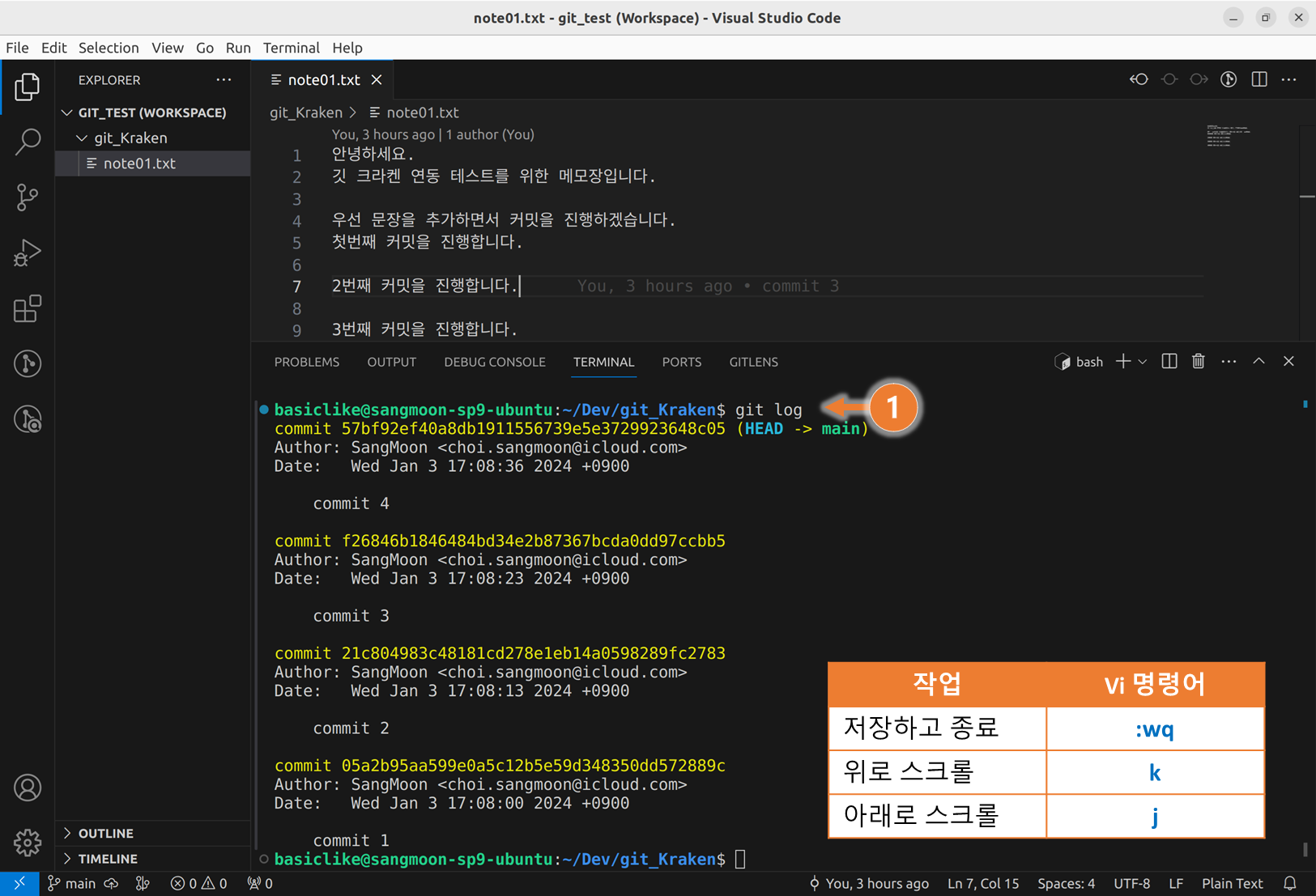Image resolution: width=1316 pixels, height=896 pixels.
Task: Open the notifications bell
Action: coord(1290,883)
